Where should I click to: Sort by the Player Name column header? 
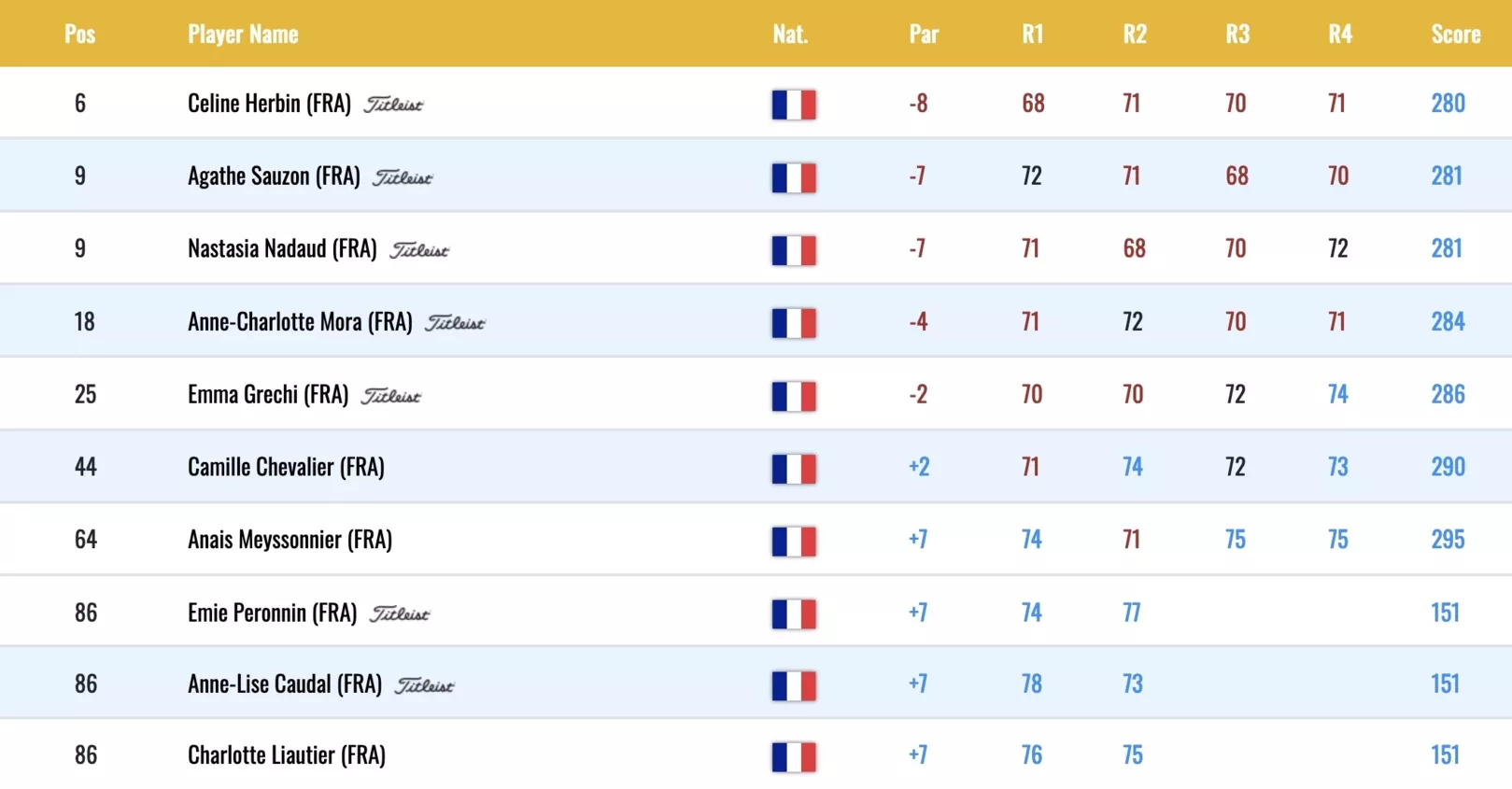[x=243, y=35]
